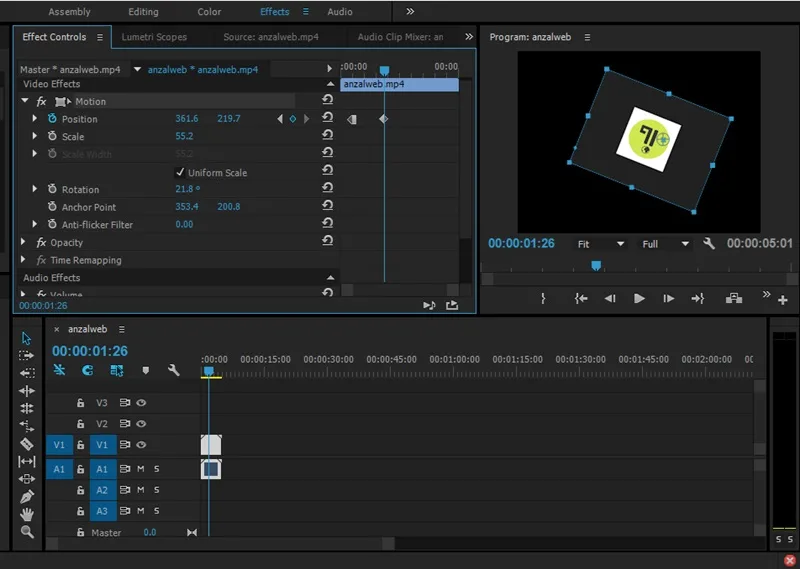
Task: Uncheck the Uniform Scale checkbox
Action: click(180, 172)
